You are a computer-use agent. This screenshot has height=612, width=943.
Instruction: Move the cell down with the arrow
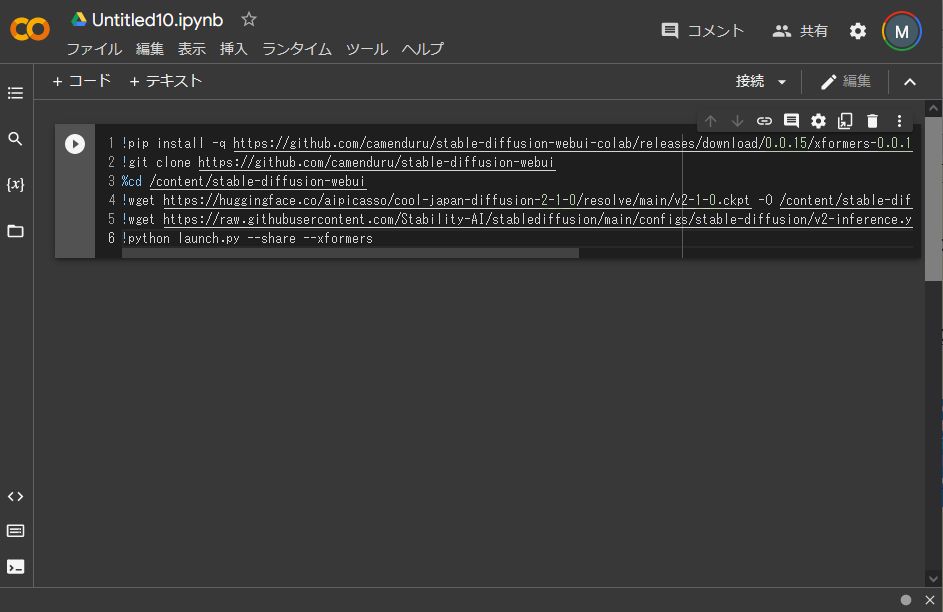pos(737,121)
